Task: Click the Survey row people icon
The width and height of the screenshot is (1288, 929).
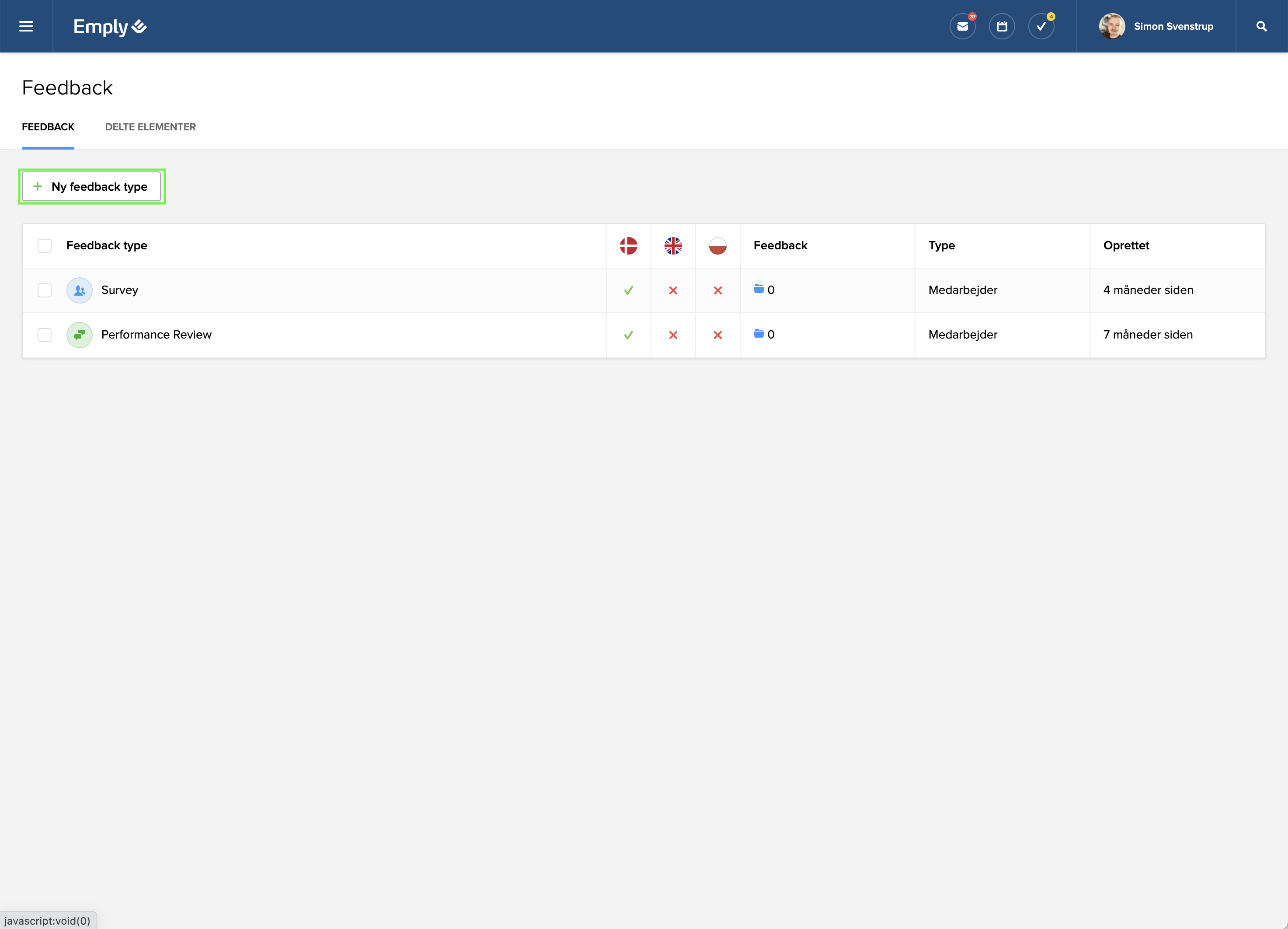Action: (80, 290)
